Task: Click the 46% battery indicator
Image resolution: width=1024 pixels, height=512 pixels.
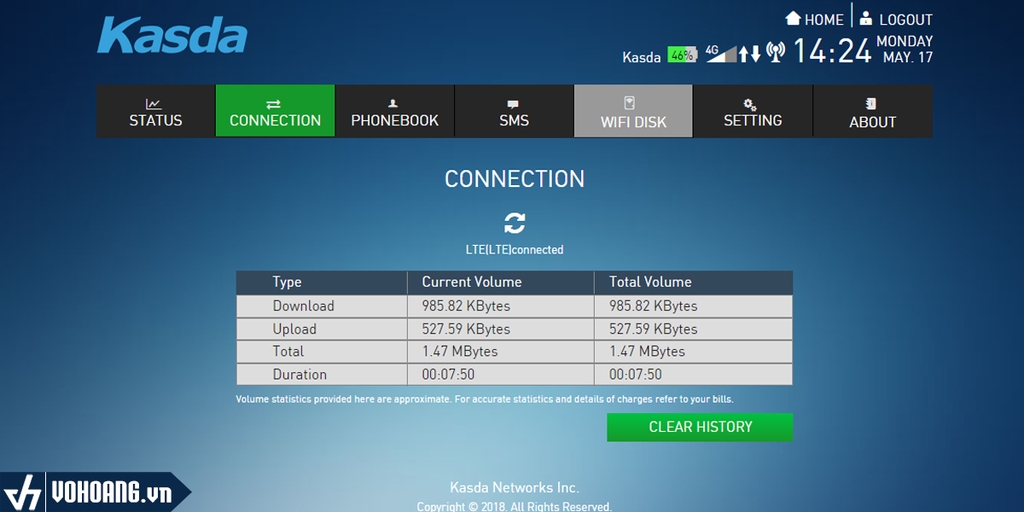Action: 682,56
